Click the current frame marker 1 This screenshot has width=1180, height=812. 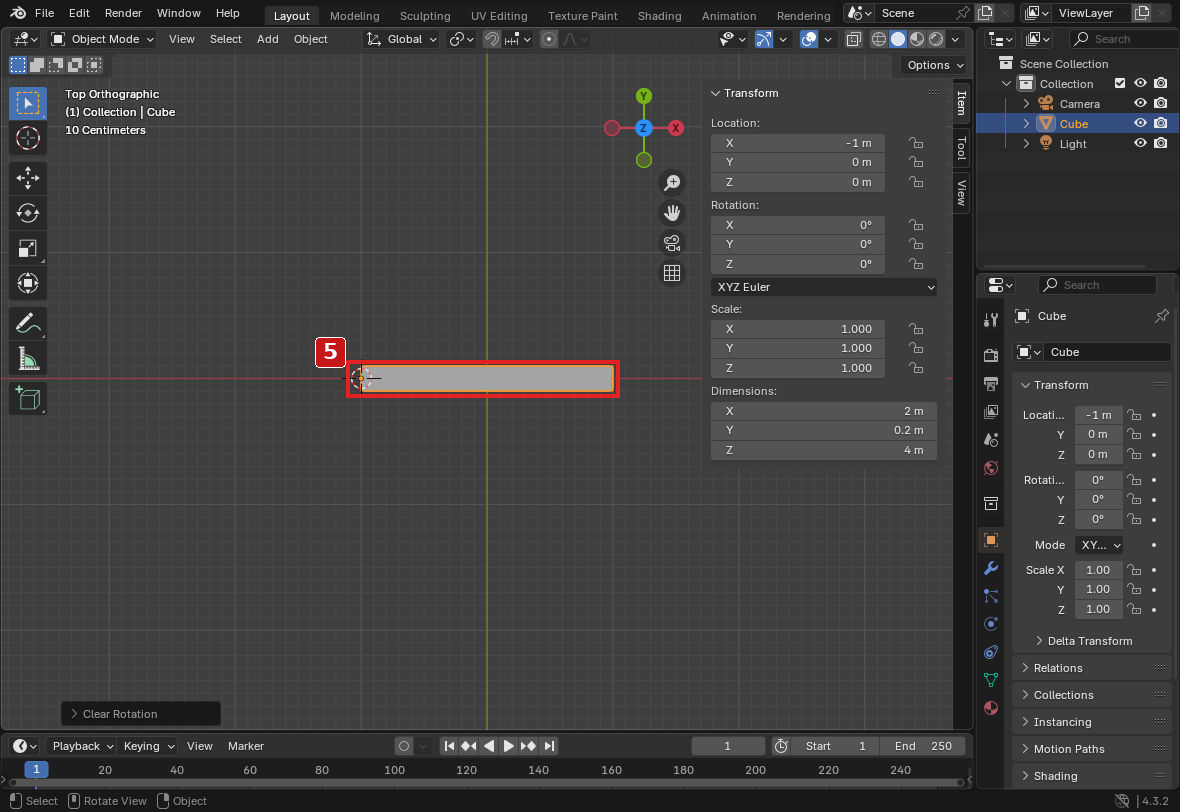36,769
